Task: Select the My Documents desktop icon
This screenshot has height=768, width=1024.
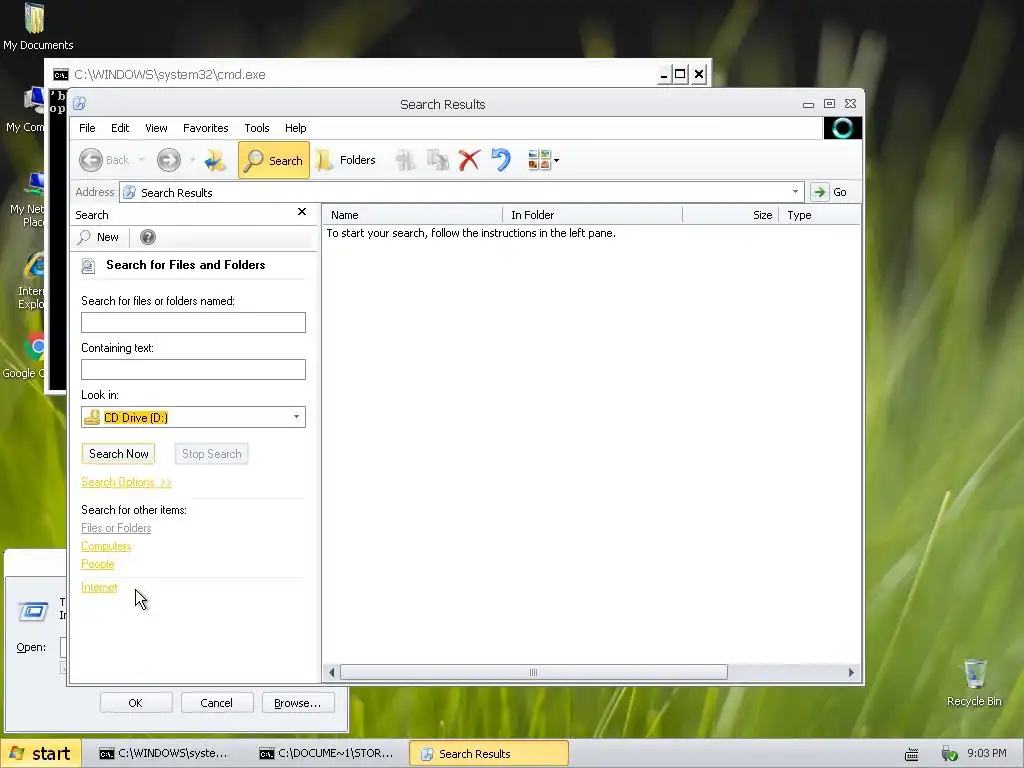Action: tap(36, 27)
